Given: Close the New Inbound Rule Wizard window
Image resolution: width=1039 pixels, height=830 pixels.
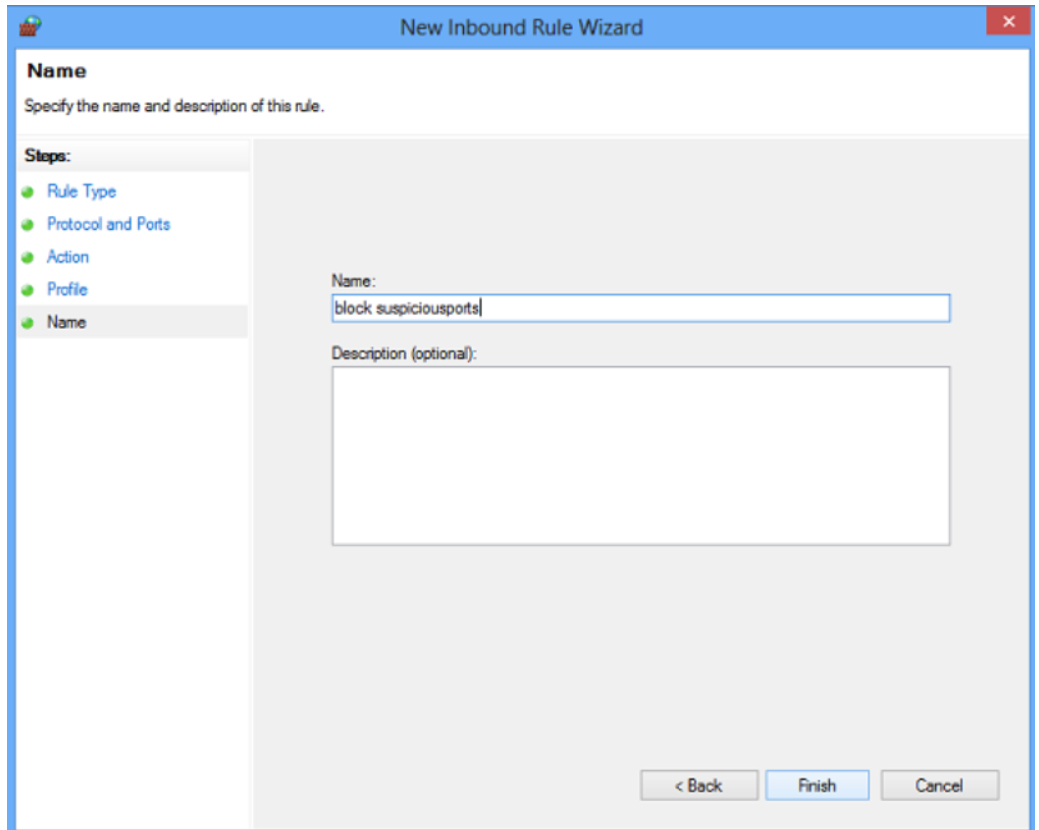Looking at the screenshot, I should point(1008,22).
